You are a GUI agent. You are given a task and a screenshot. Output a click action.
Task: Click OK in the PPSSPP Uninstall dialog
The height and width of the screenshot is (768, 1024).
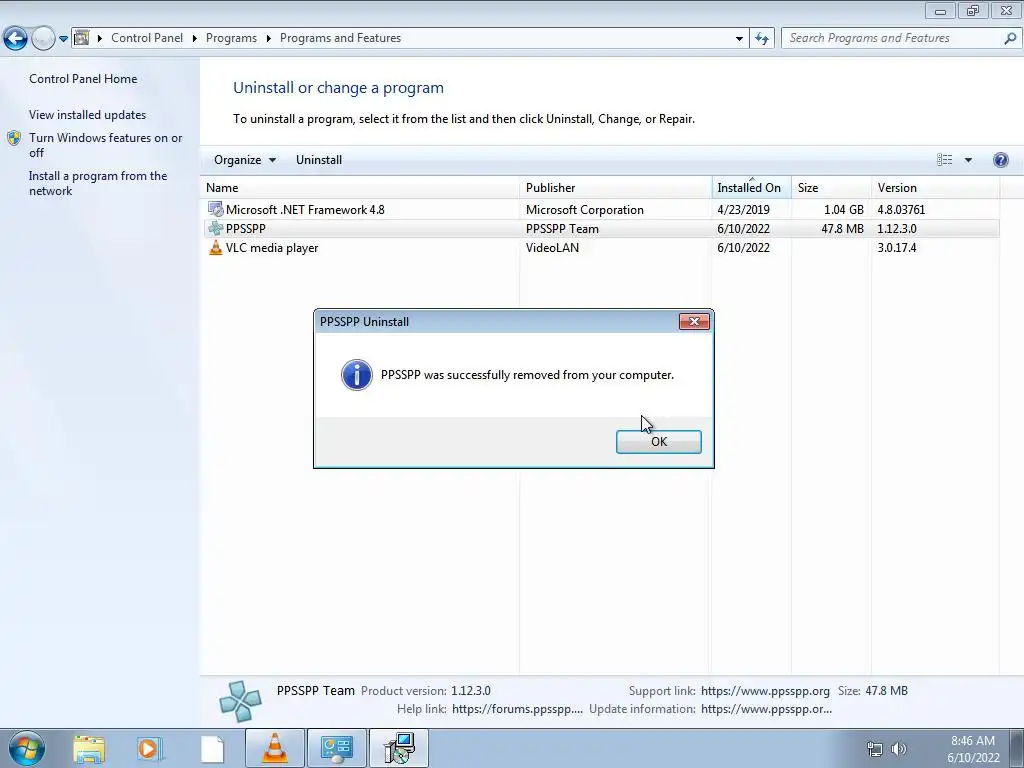point(658,441)
